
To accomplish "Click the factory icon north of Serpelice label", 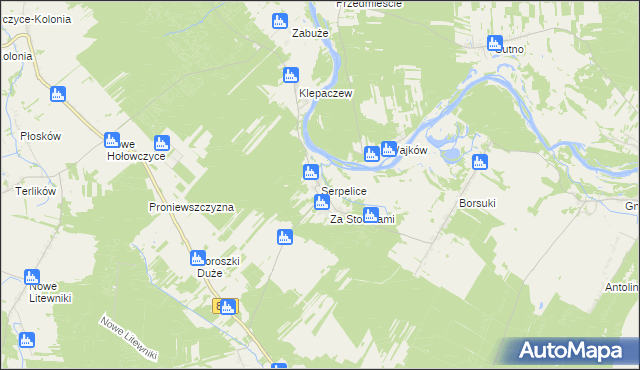I will (x=311, y=172).
